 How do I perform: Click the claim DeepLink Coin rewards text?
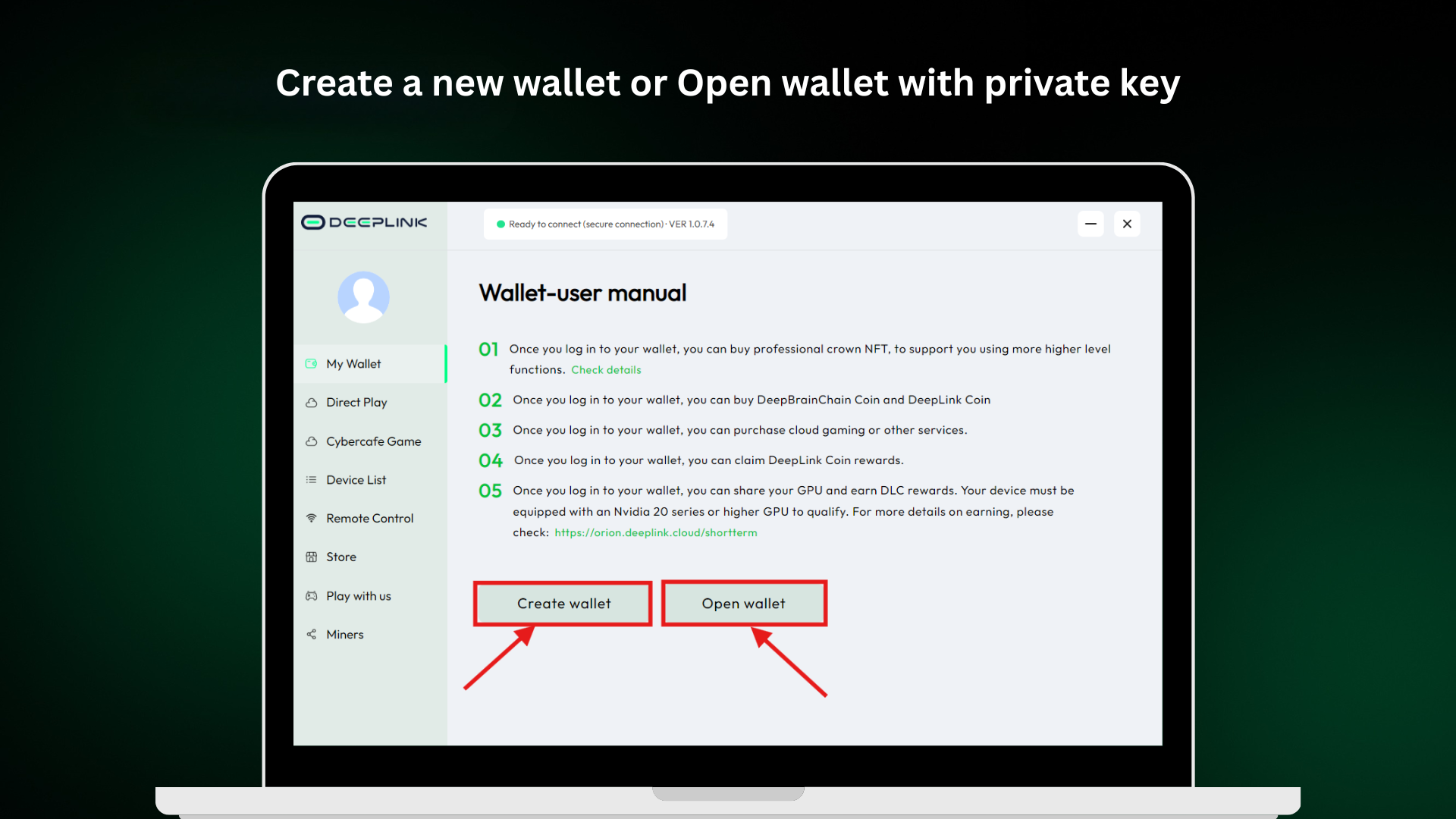709,461
